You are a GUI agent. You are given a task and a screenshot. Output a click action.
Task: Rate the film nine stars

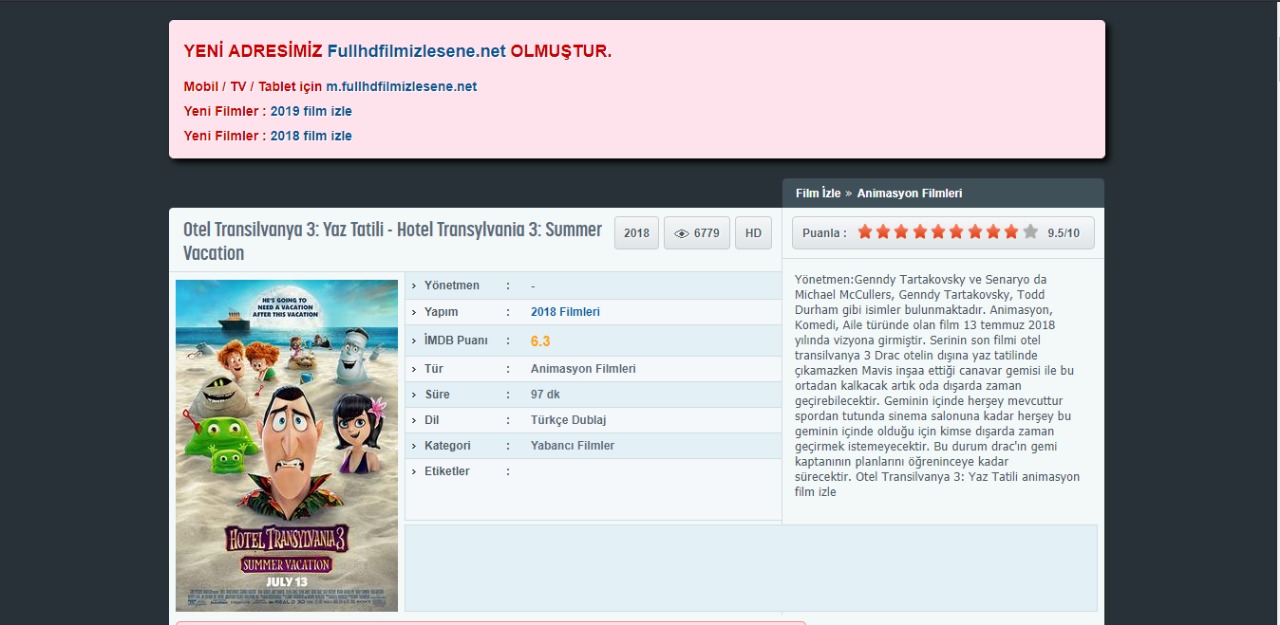point(1011,232)
